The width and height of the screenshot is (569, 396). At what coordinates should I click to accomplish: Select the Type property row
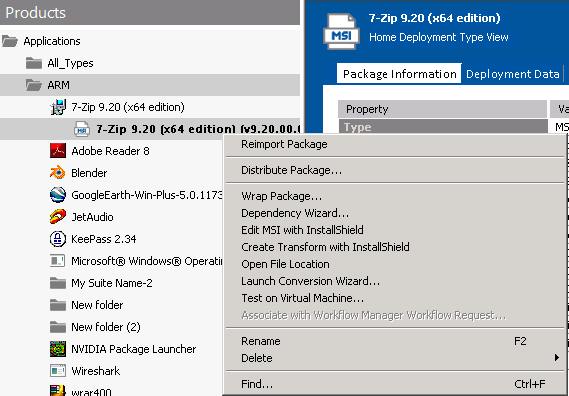[x=442, y=127]
